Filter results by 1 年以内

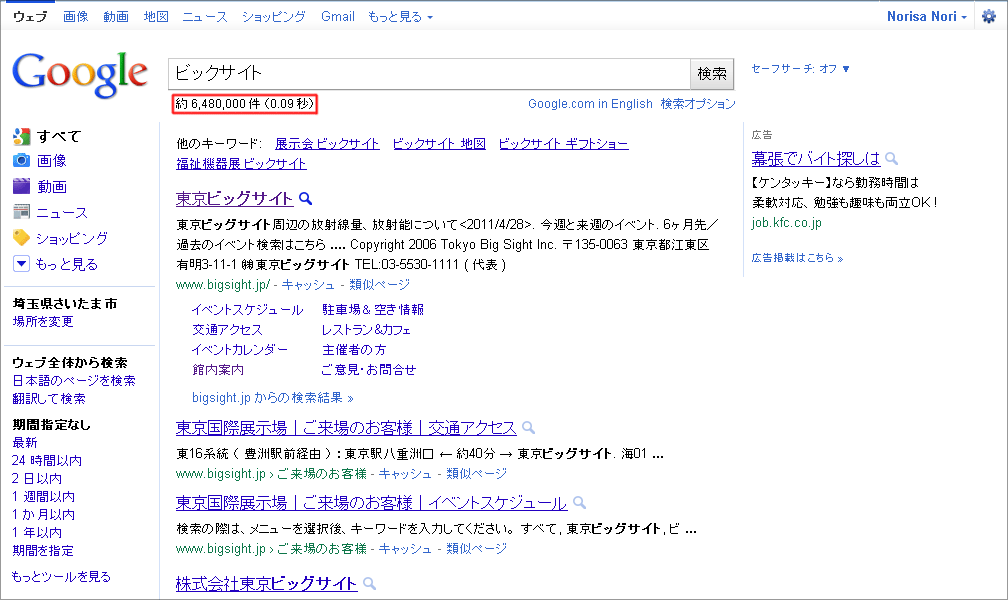37,532
